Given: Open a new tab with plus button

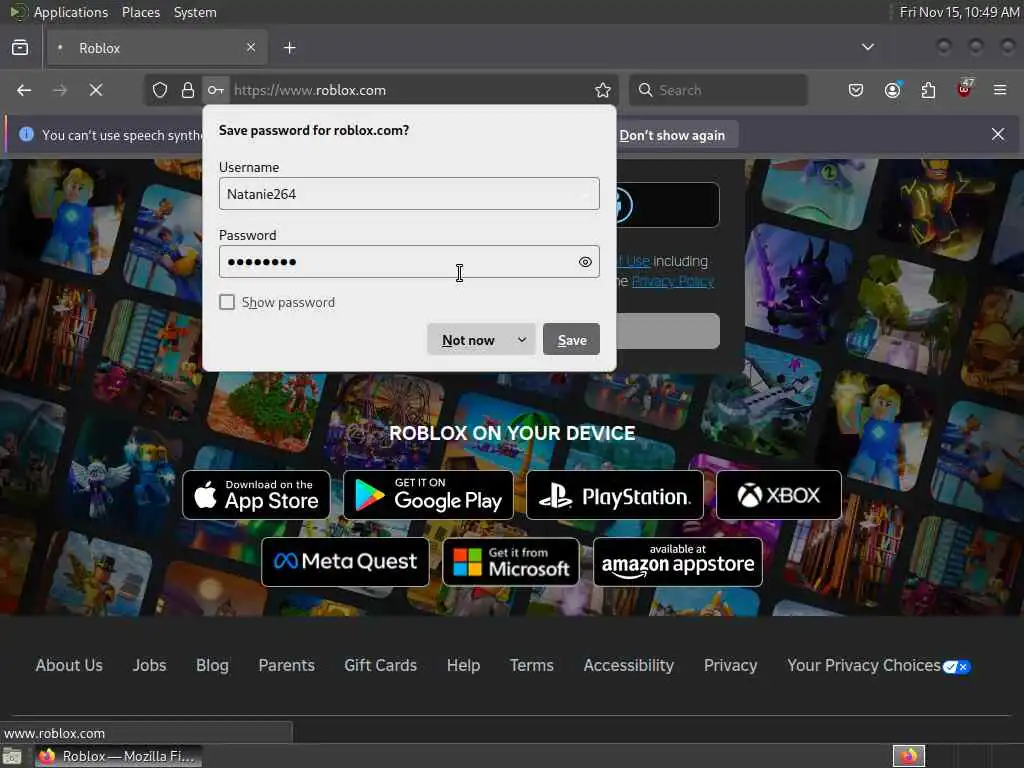Looking at the screenshot, I should click(x=290, y=48).
